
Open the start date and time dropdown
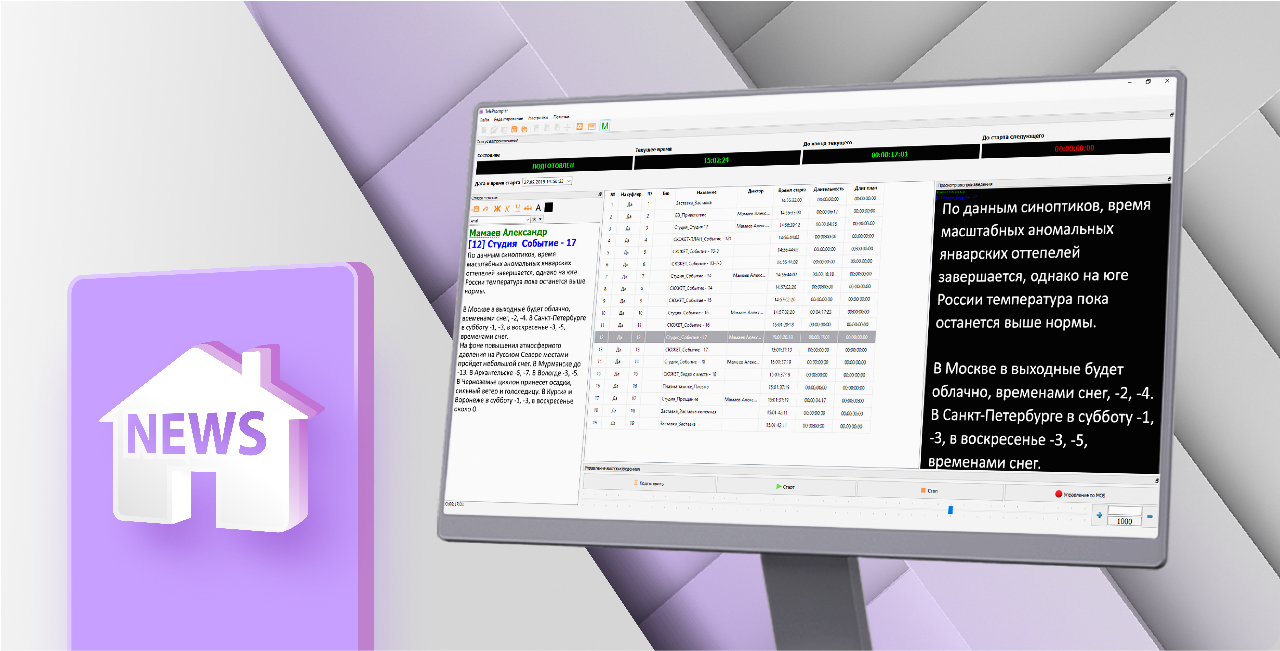pos(569,182)
